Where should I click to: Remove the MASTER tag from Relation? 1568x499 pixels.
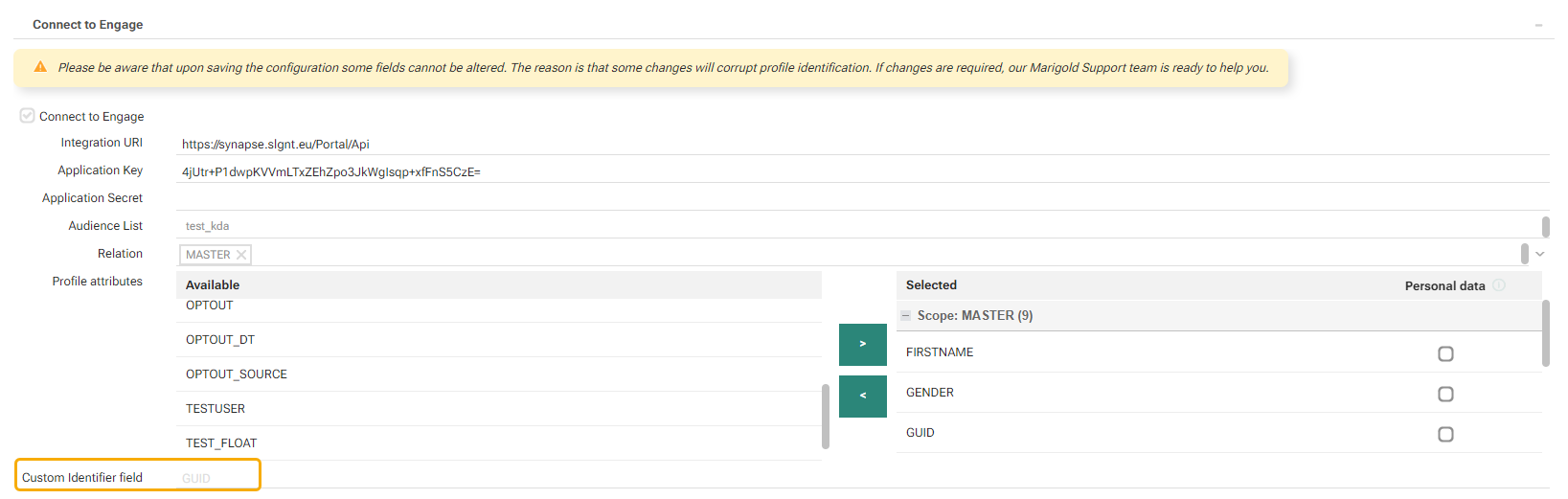pyautogui.click(x=241, y=255)
